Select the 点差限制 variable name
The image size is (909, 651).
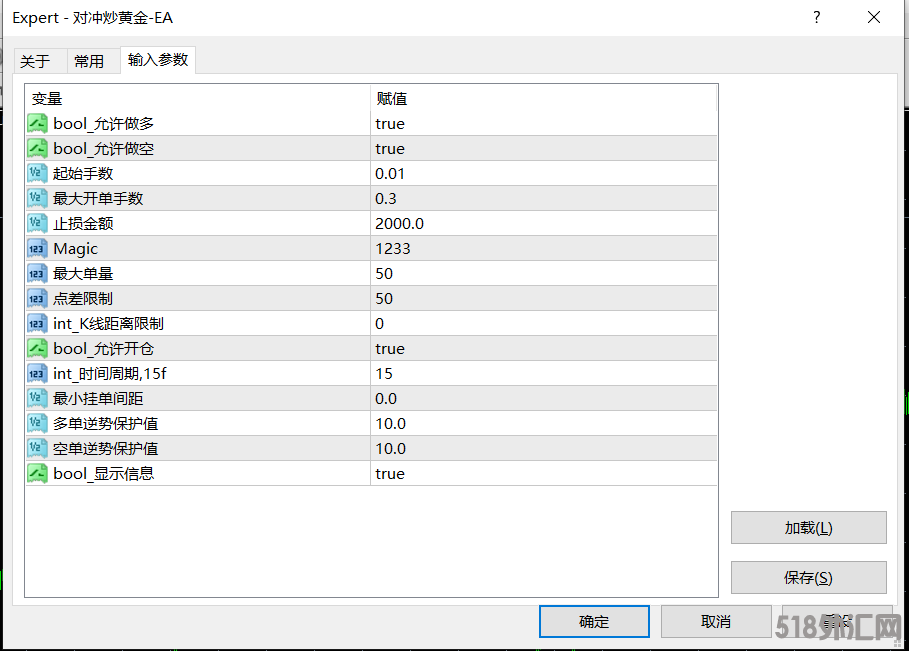83,298
